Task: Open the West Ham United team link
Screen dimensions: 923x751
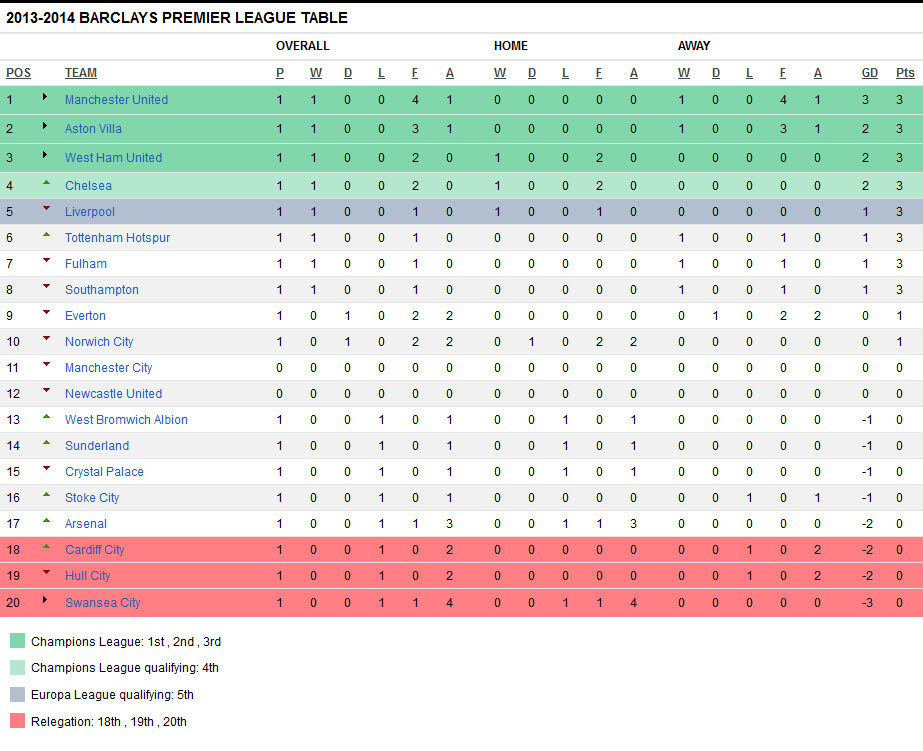Action: pos(113,158)
